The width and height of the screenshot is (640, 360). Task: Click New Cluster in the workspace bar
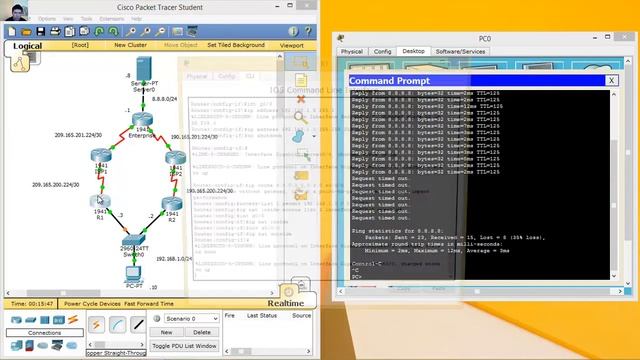click(x=130, y=45)
